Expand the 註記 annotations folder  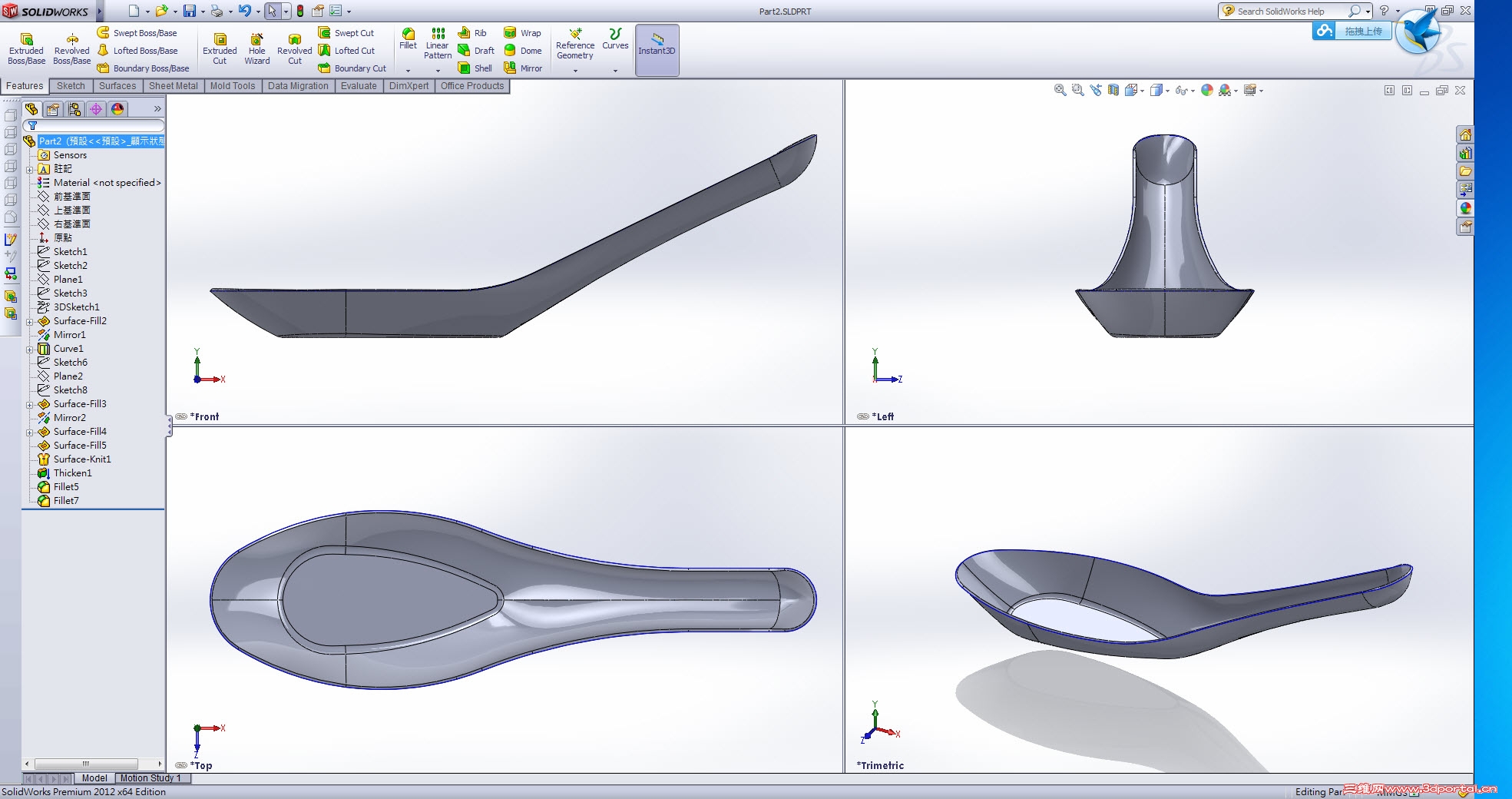(30, 170)
